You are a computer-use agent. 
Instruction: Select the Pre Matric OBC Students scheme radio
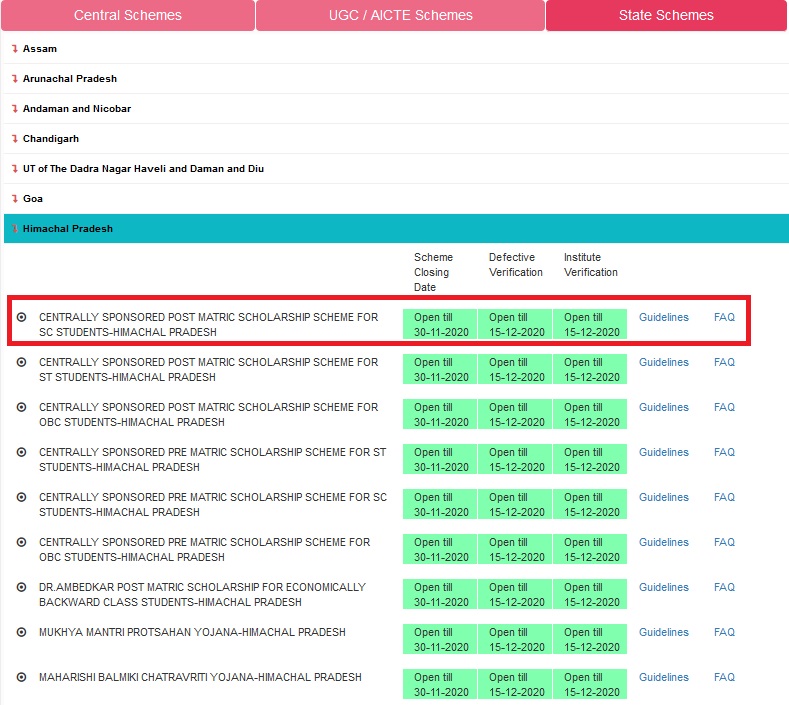21,542
